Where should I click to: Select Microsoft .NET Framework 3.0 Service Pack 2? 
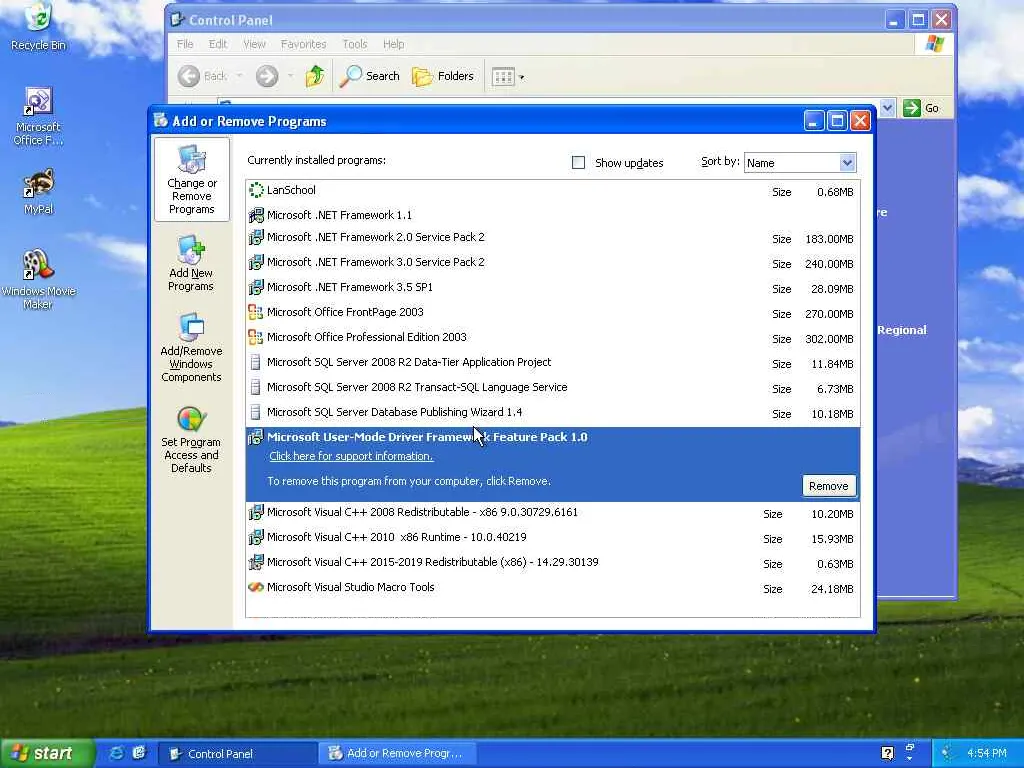[552, 263]
